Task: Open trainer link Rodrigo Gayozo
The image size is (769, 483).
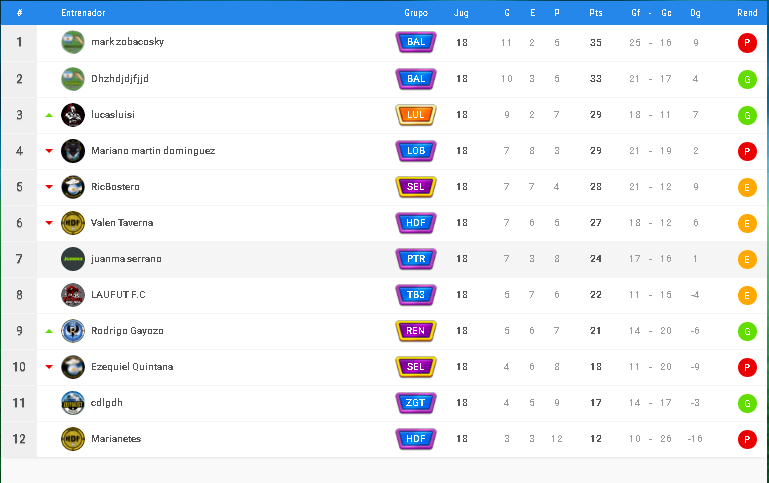Action: tap(126, 331)
